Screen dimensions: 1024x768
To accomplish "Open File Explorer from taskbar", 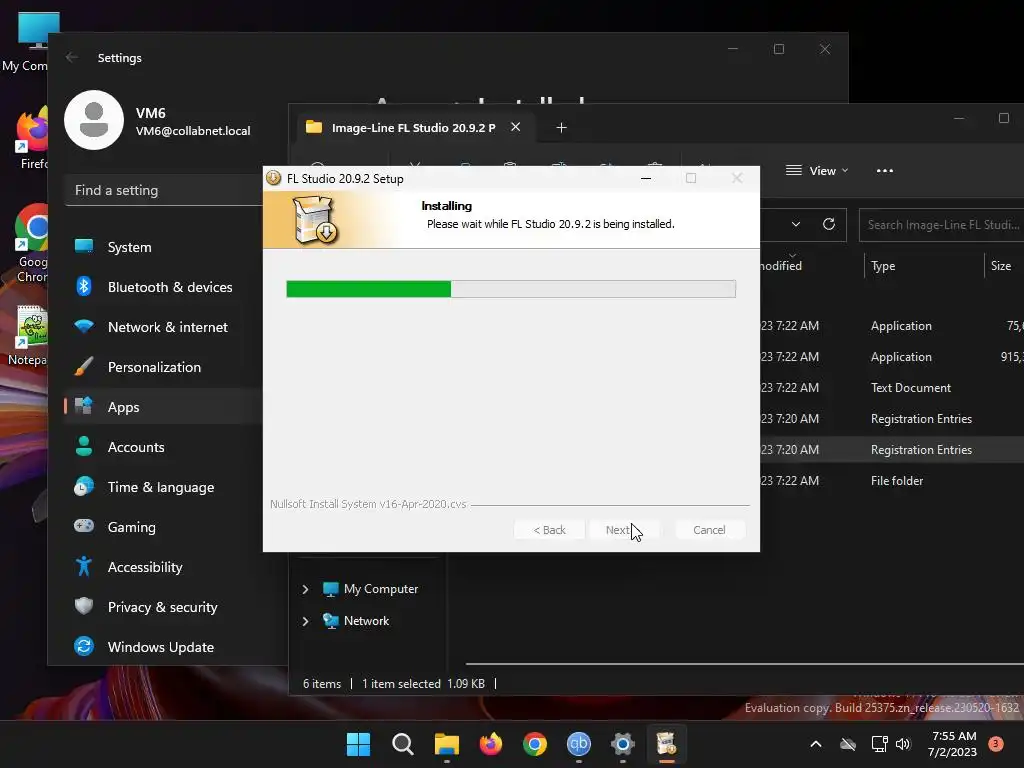I will 447,744.
